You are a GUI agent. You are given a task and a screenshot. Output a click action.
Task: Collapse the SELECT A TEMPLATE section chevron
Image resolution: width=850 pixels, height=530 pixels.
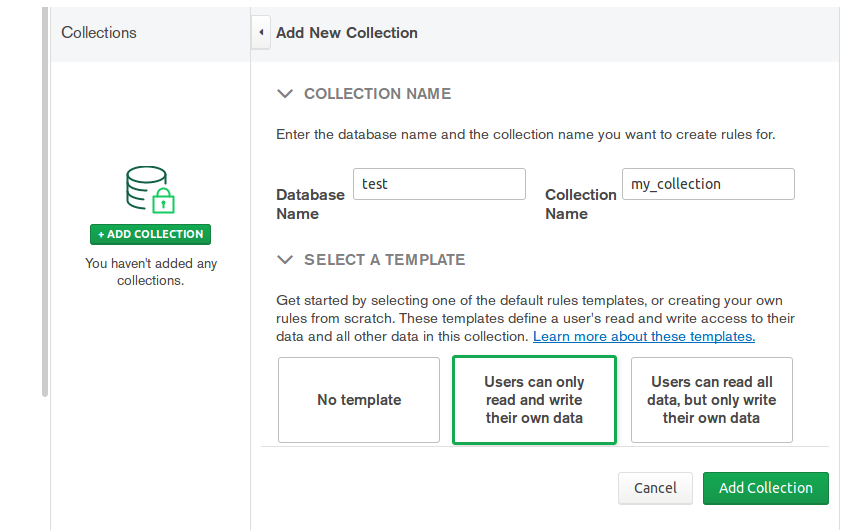click(285, 260)
